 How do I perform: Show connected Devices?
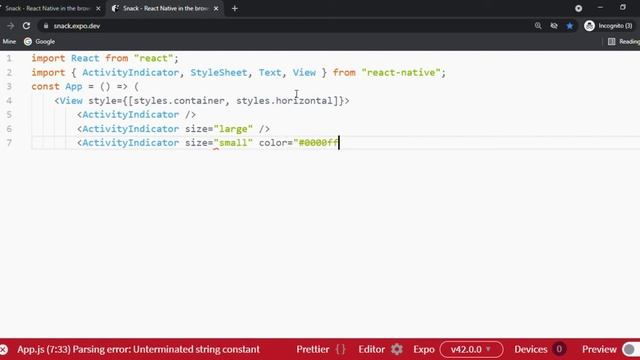540,349
